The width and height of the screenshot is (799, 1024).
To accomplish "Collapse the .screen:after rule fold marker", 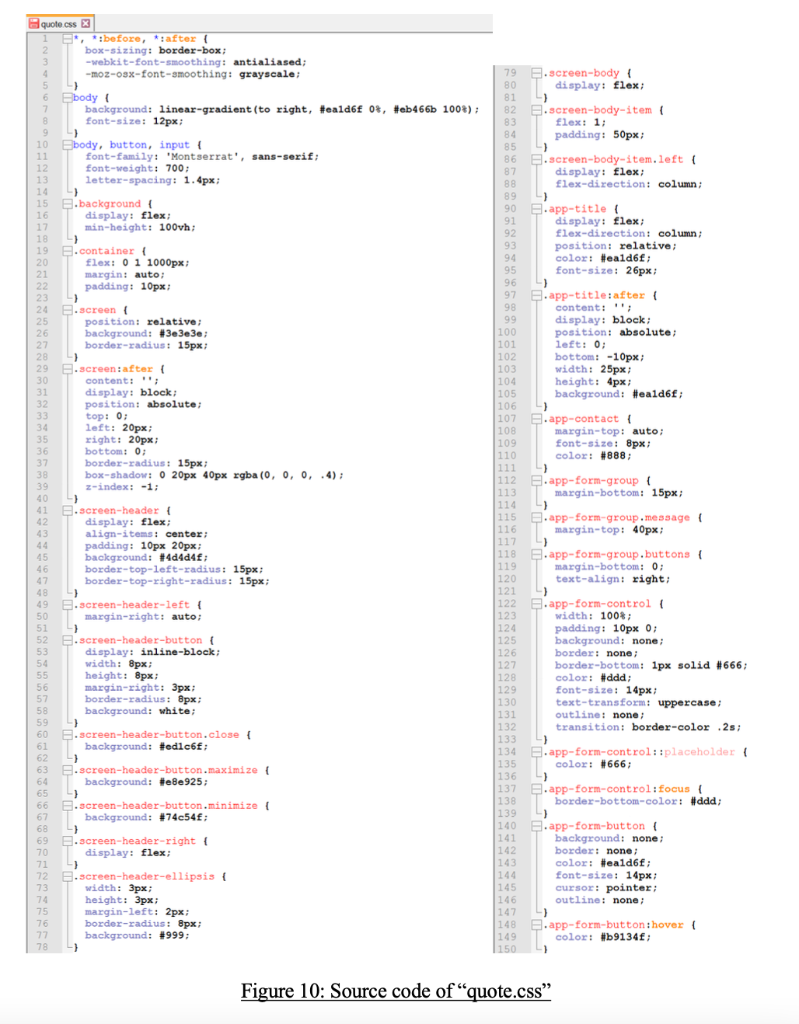I will coord(67,369).
